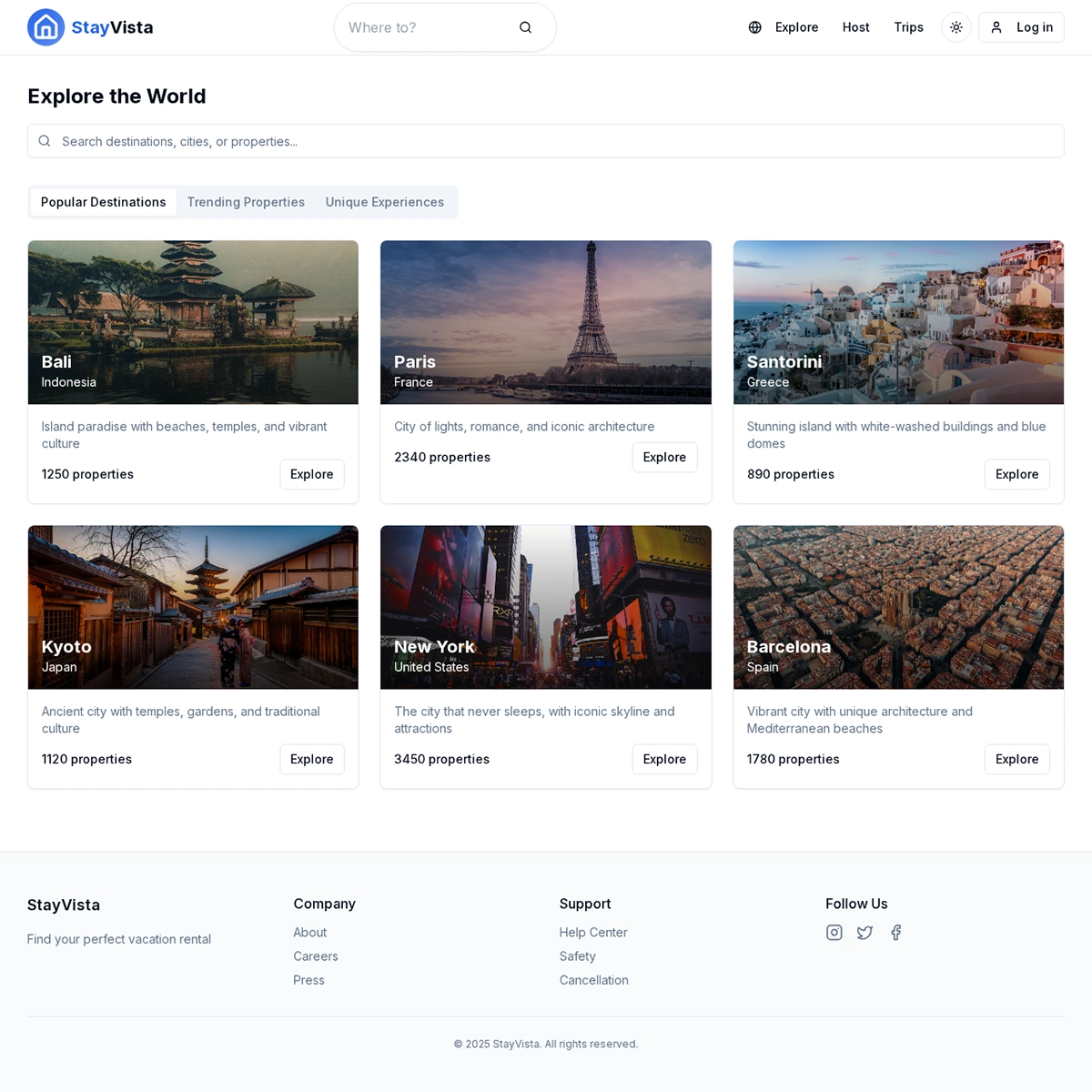Click the Santorini title on its card

pos(784,361)
